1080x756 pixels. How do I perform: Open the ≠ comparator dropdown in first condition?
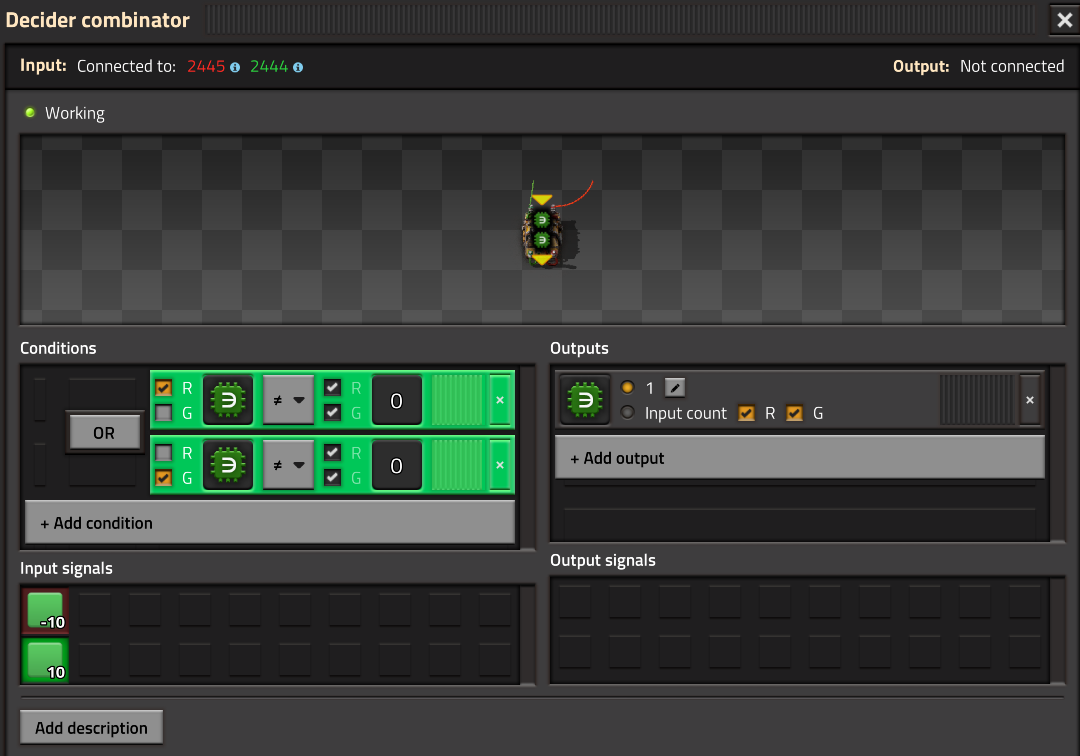point(289,400)
